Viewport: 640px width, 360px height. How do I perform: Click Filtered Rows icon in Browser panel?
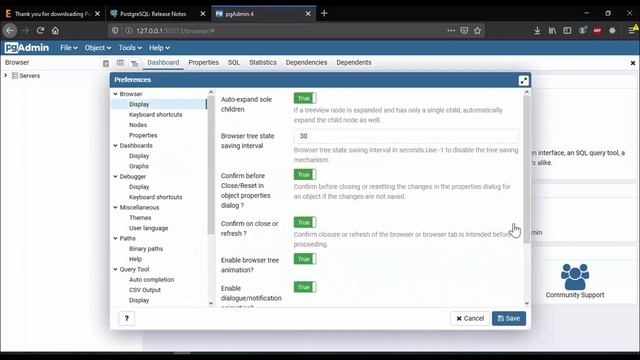134,63
